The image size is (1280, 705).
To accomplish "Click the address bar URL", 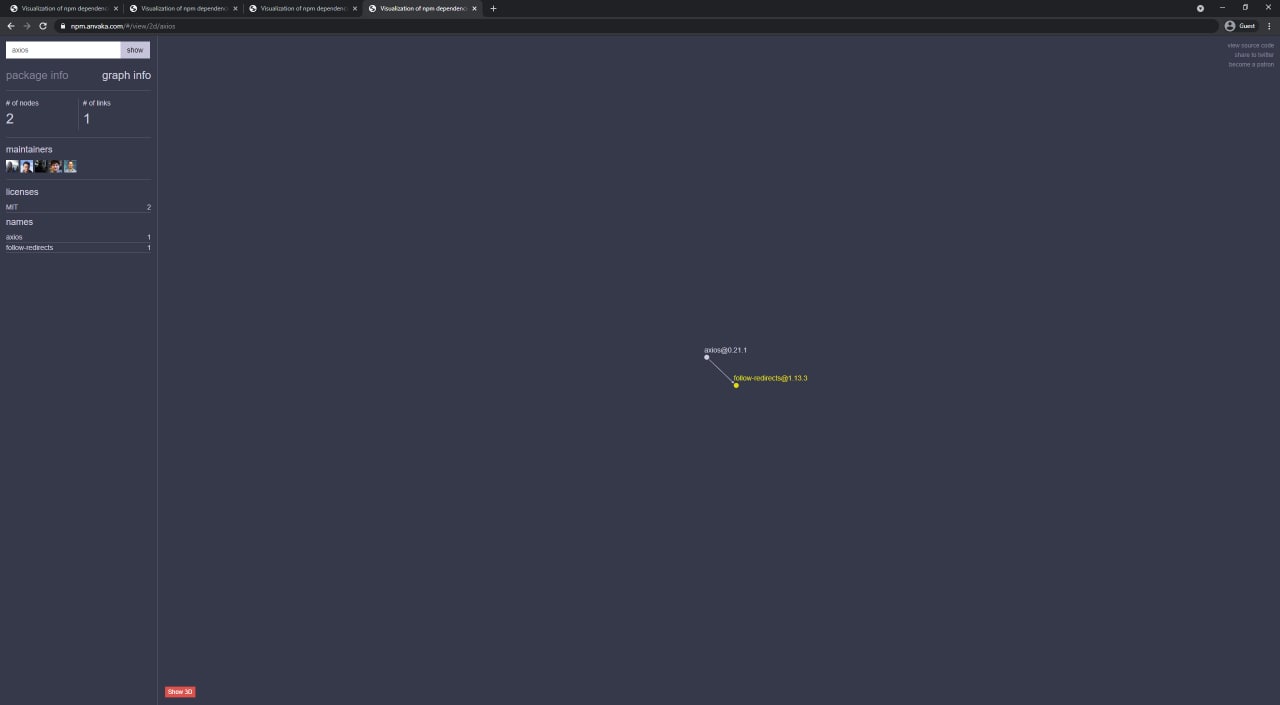I will [x=123, y=26].
